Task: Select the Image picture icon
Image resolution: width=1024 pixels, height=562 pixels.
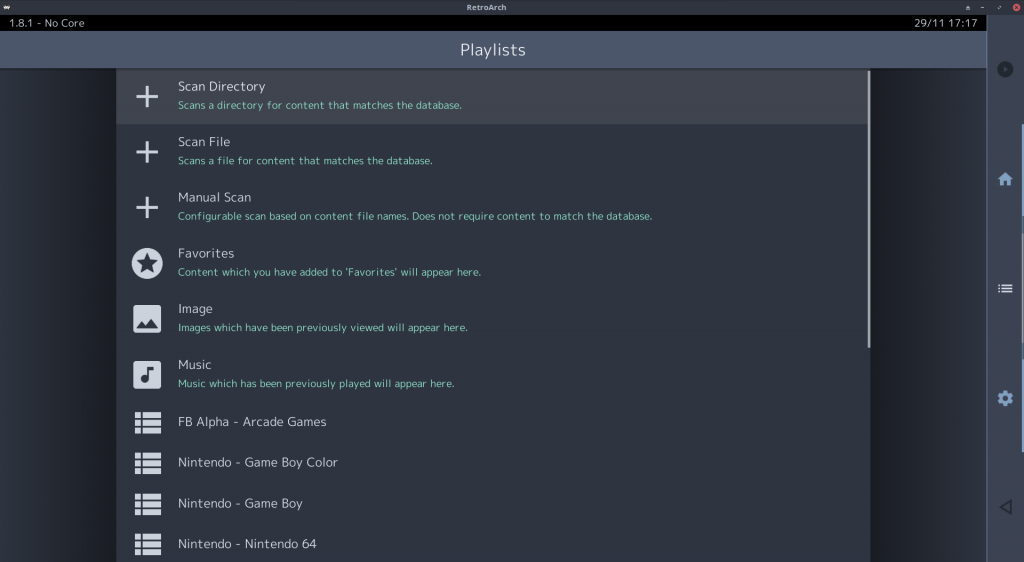Action: [x=147, y=319]
